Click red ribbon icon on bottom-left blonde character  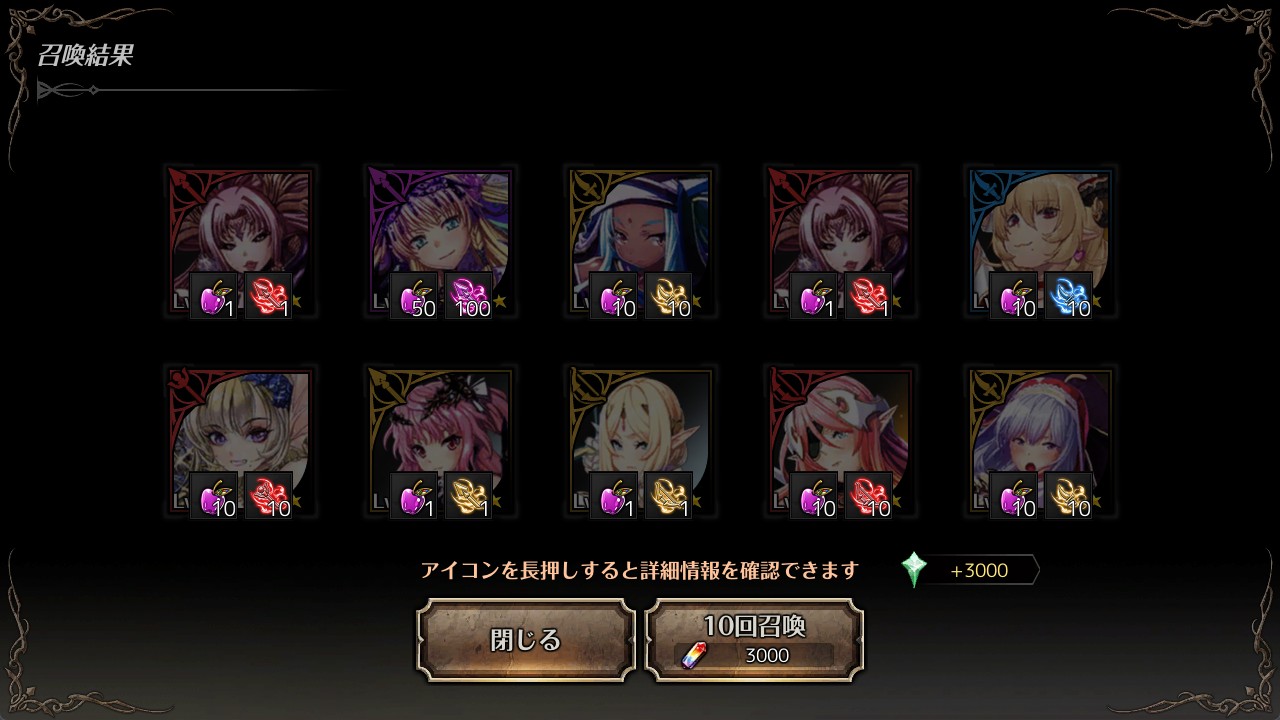tap(268, 496)
